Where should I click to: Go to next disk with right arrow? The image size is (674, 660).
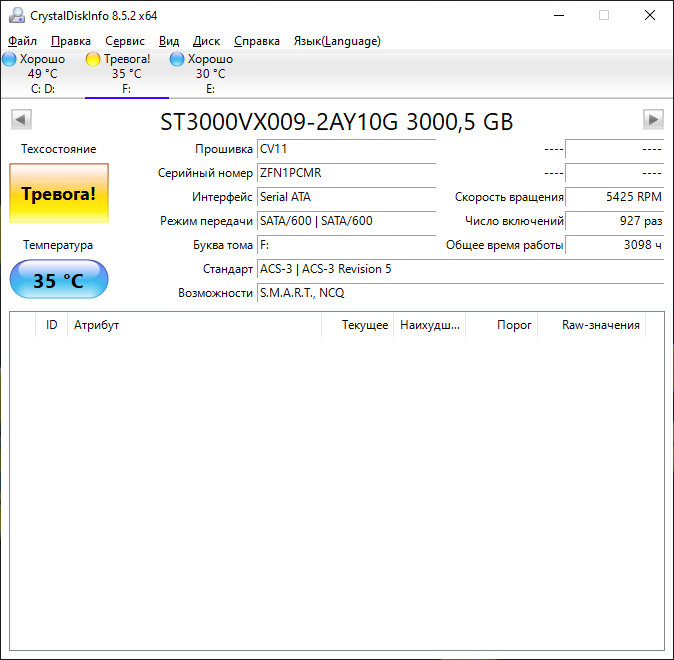pyautogui.click(x=653, y=120)
